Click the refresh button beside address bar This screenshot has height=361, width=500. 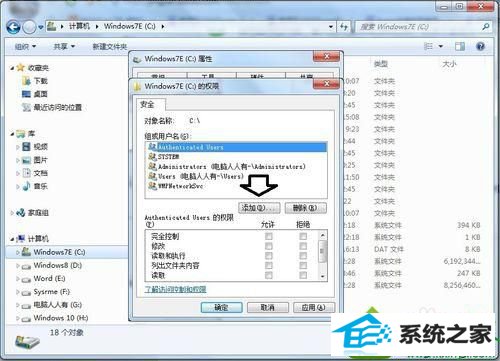pyautogui.click(x=344, y=27)
